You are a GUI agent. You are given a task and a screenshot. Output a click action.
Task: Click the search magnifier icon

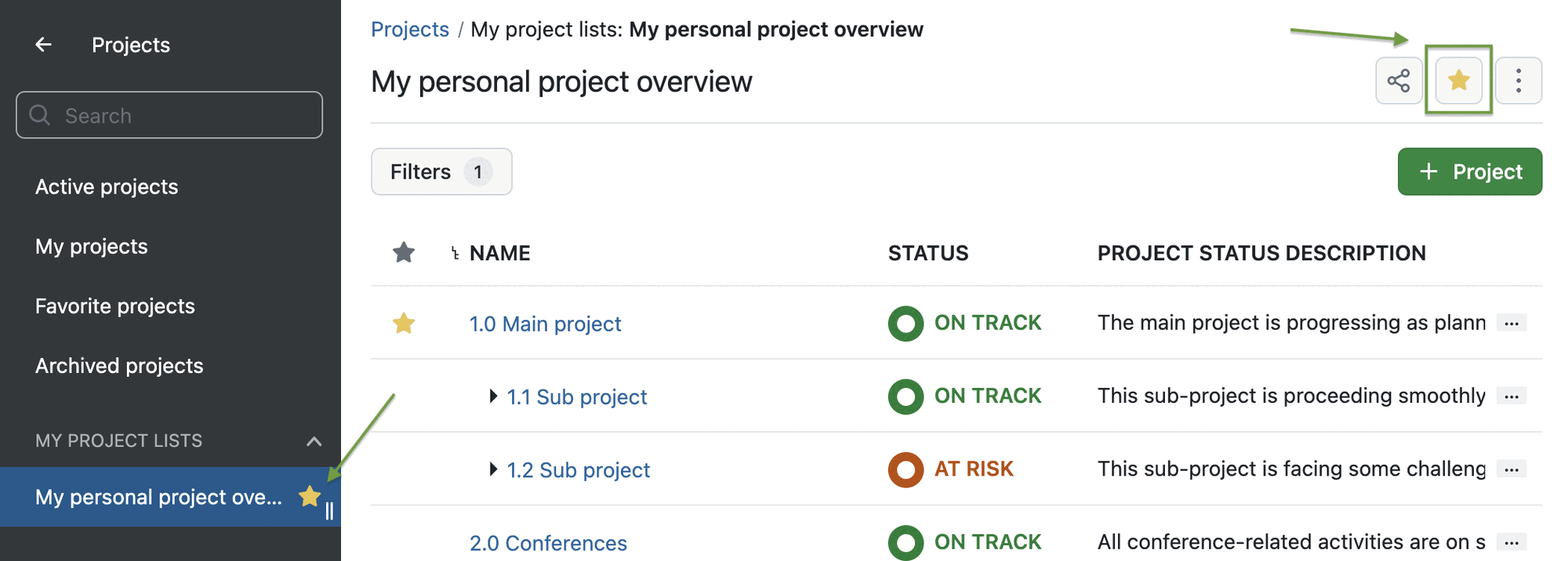39,115
